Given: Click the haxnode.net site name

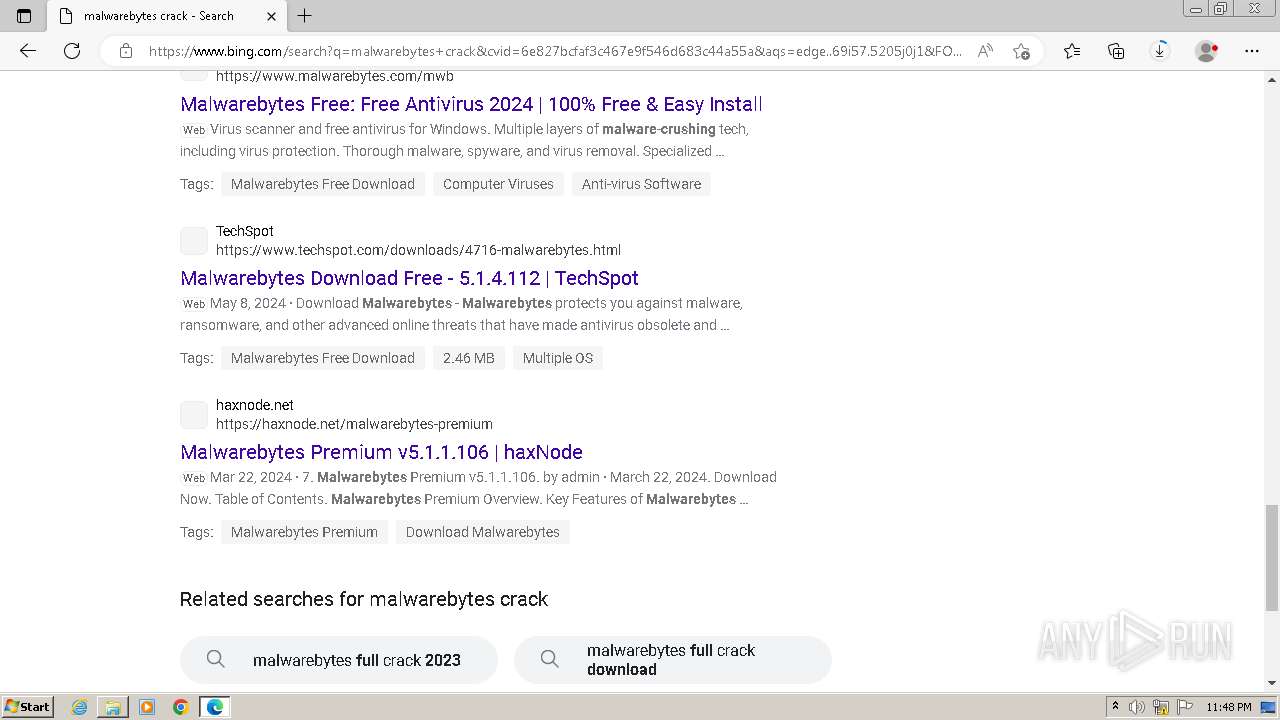Looking at the screenshot, I should tap(255, 405).
